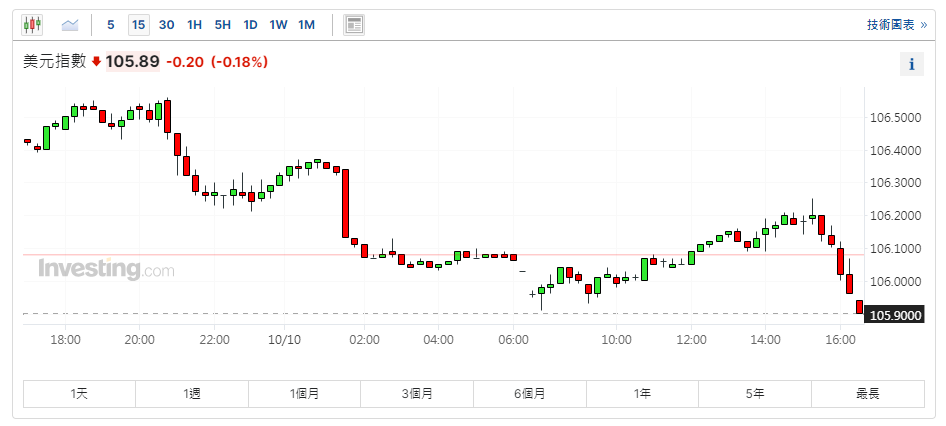This screenshot has width=946, height=426.
Task: Show the 1年 time range
Action: tap(642, 394)
